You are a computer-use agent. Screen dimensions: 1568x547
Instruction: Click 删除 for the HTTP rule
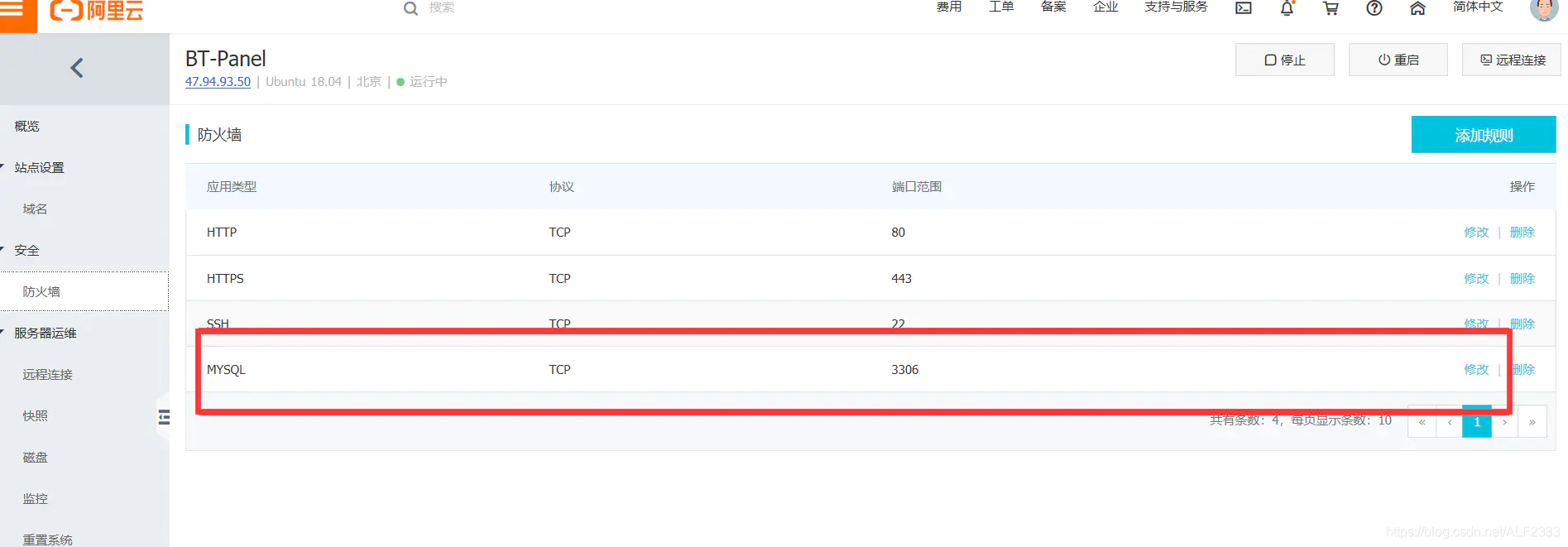pos(1522,233)
